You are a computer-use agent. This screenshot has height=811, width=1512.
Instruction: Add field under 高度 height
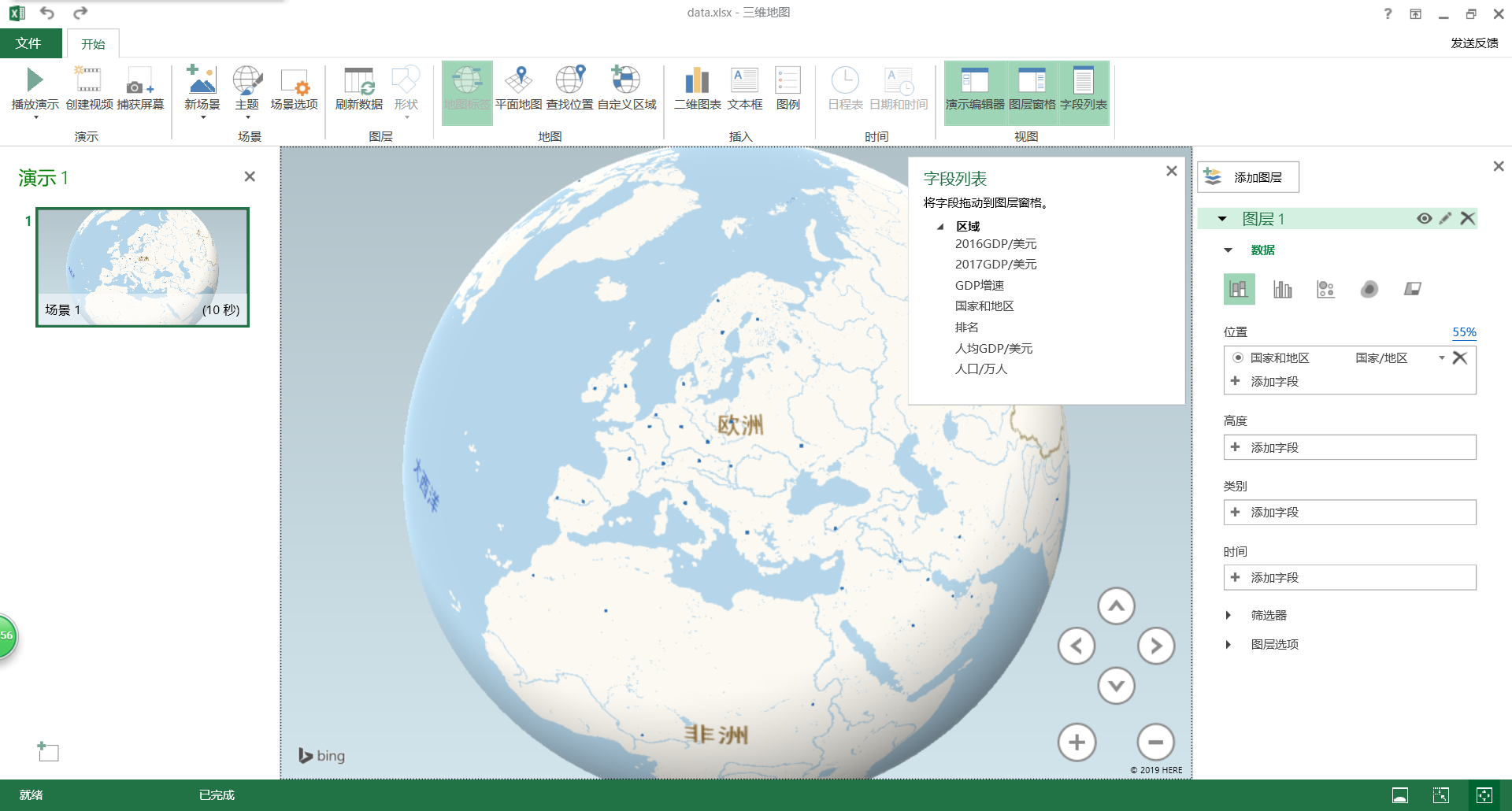1350,447
